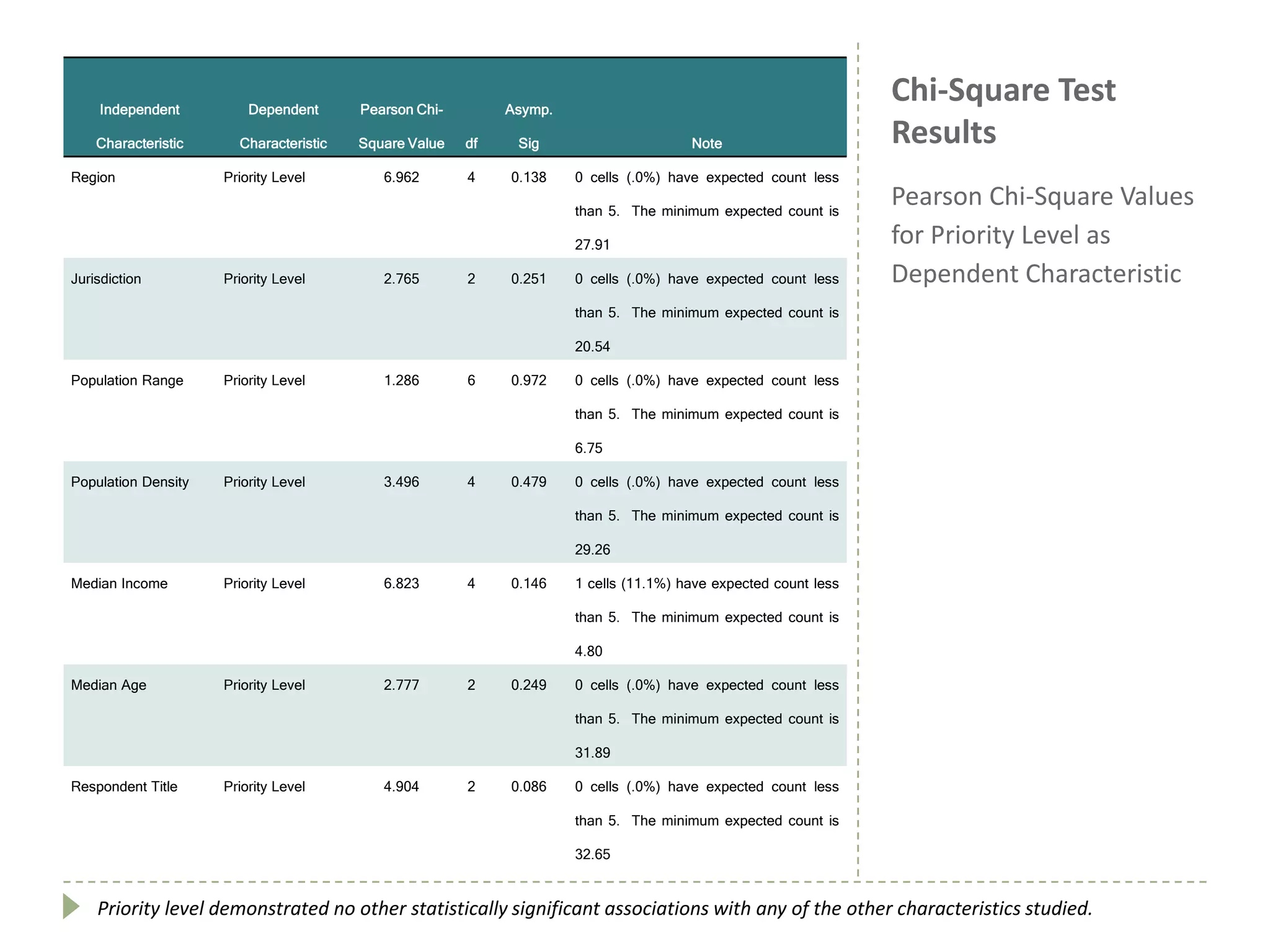Image resolution: width=1270 pixels, height=952 pixels.
Task: Click the green triangle bullet at the footer
Action: coord(71,906)
